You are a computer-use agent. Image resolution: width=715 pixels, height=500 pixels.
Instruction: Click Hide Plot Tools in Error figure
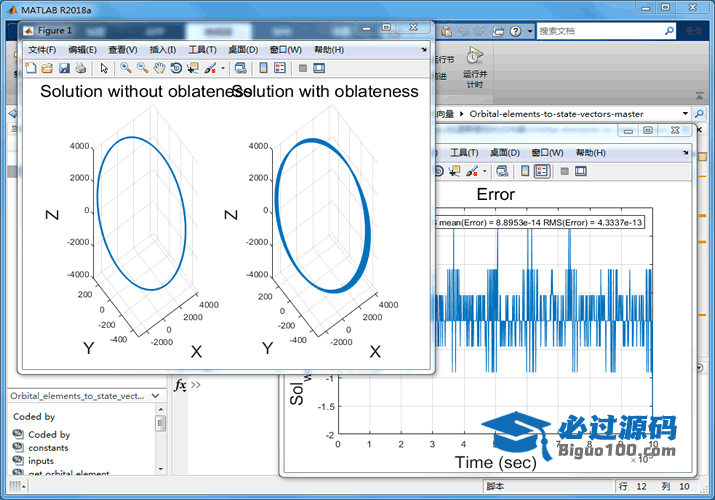(564, 171)
